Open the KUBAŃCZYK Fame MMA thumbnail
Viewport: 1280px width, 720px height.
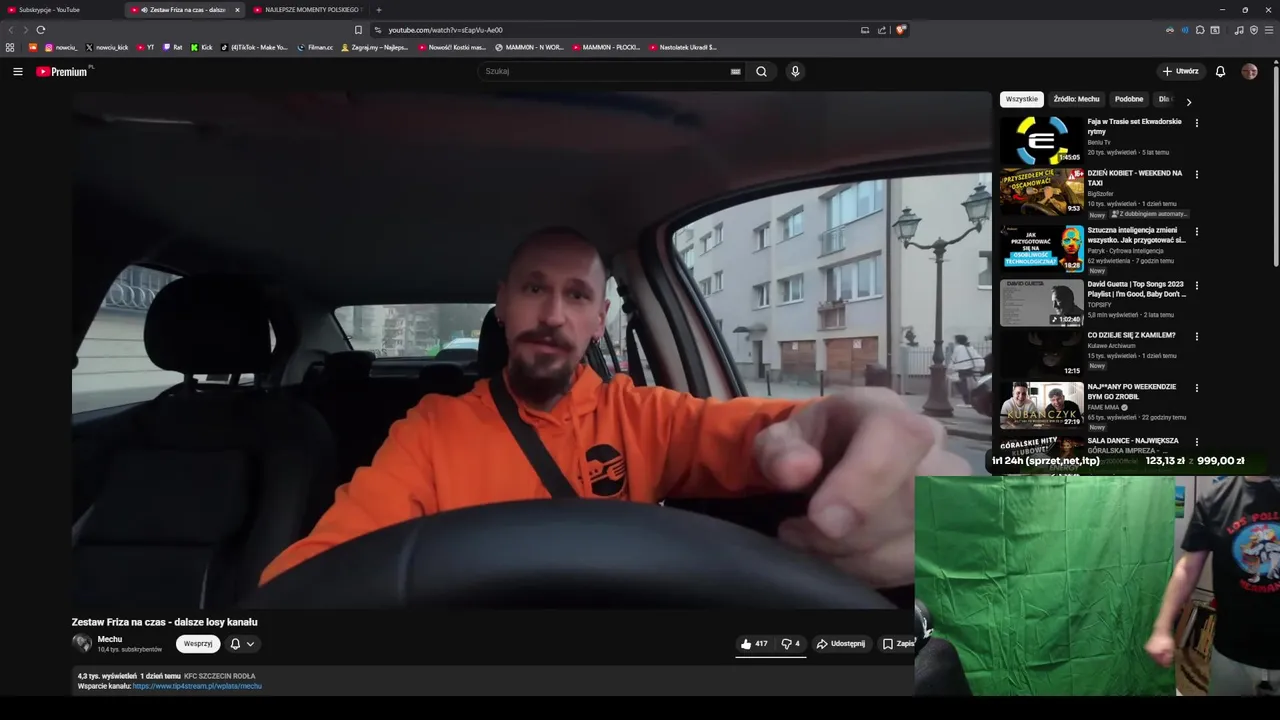click(1042, 405)
